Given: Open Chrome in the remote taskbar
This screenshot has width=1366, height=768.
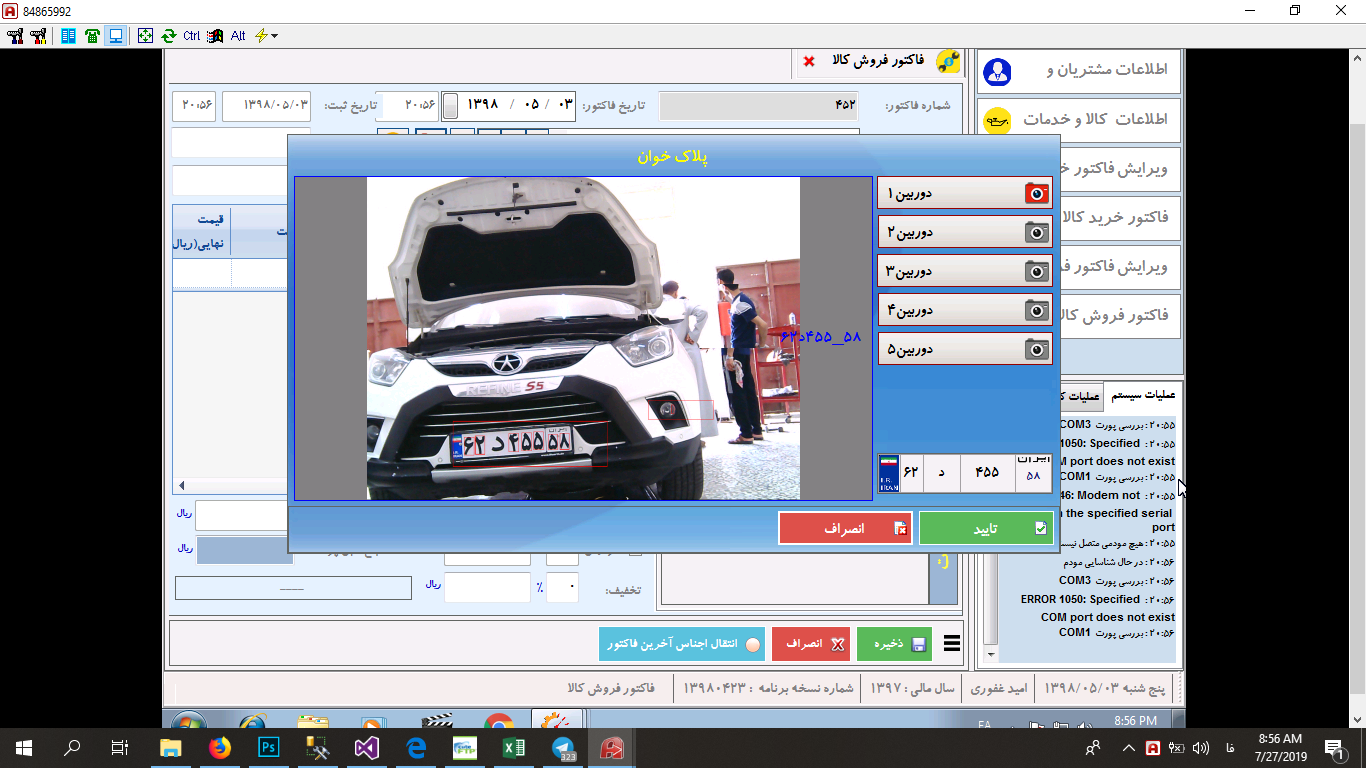Looking at the screenshot, I should click(499, 720).
